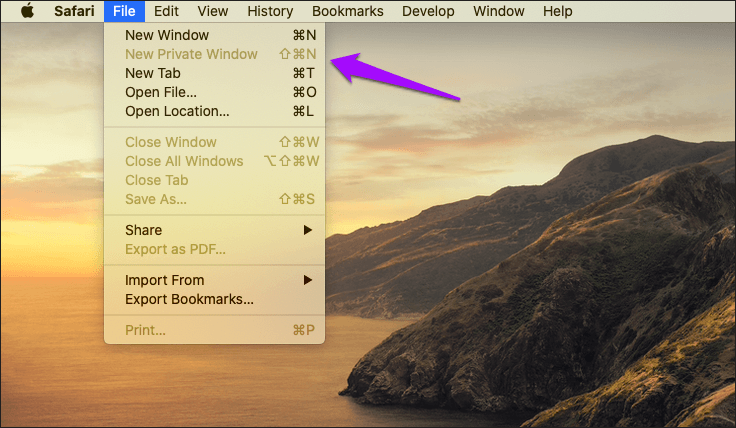This screenshot has width=736, height=428.
Task: Click the Save As… menu entry
Action: click(x=214, y=199)
